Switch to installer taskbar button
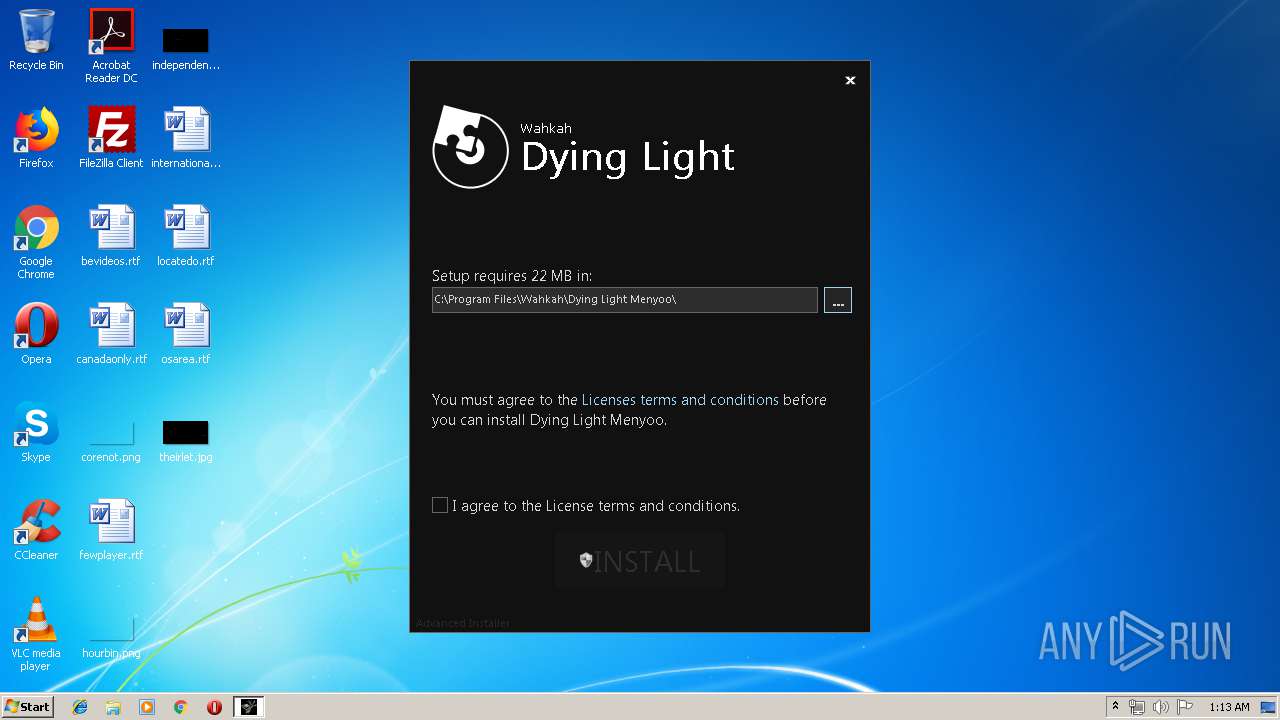1280x720 pixels. (x=248, y=707)
